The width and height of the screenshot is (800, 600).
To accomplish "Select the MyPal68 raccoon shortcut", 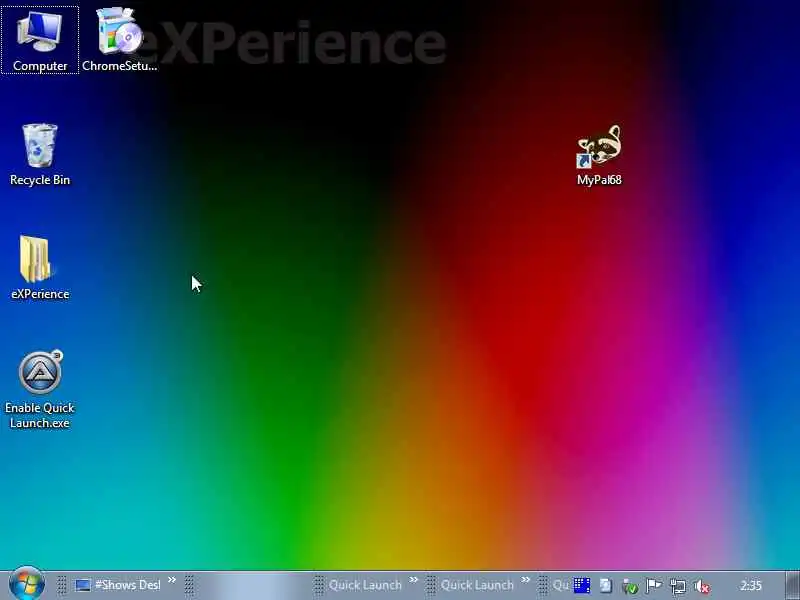I will point(599,155).
